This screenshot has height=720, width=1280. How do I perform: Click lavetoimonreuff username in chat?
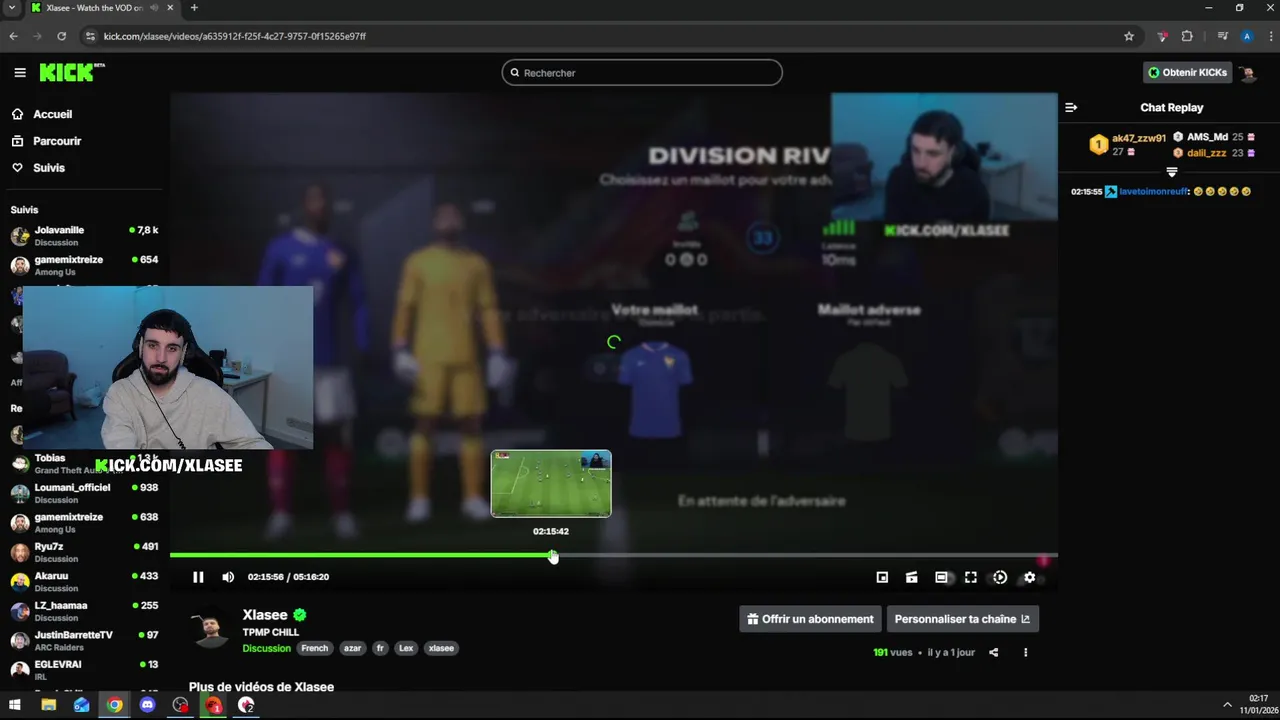[x=1153, y=191]
